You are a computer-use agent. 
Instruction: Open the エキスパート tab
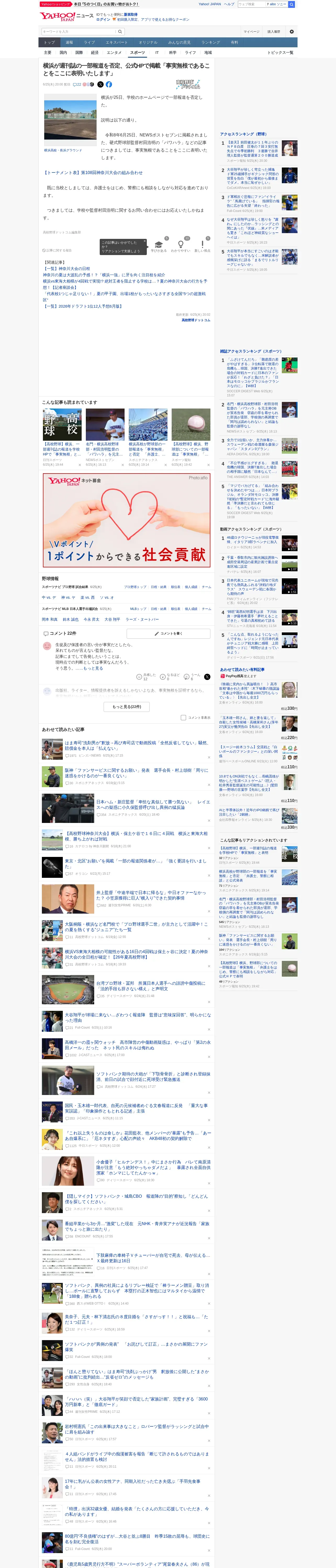(x=116, y=43)
